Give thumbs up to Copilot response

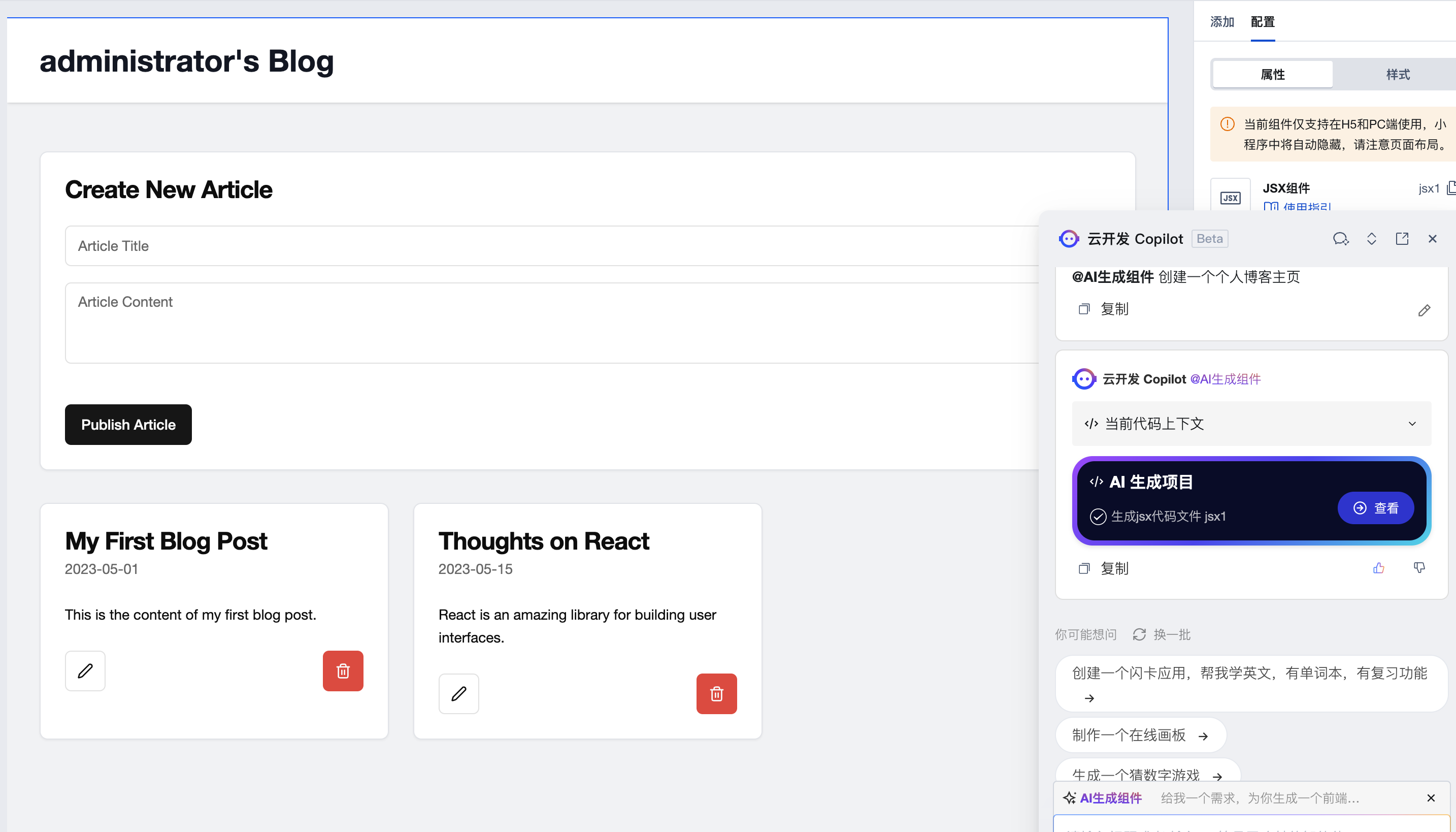[x=1378, y=568]
